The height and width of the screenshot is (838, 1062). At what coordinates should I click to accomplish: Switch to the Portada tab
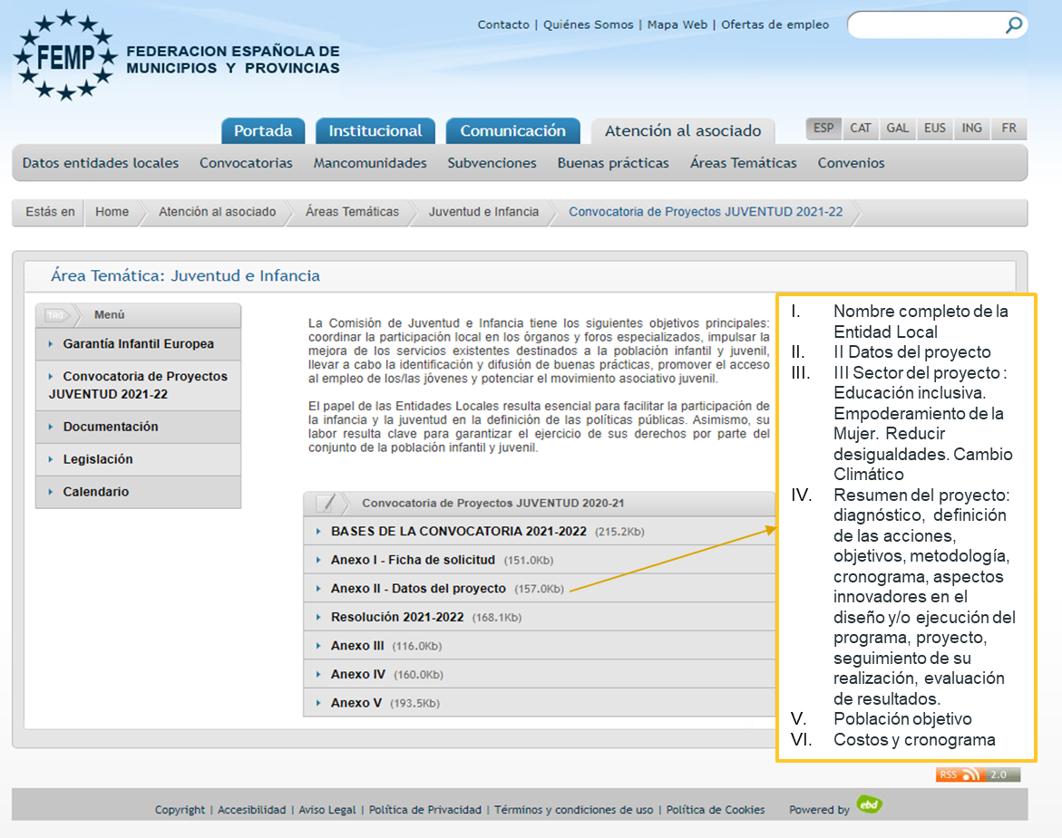[x=263, y=131]
